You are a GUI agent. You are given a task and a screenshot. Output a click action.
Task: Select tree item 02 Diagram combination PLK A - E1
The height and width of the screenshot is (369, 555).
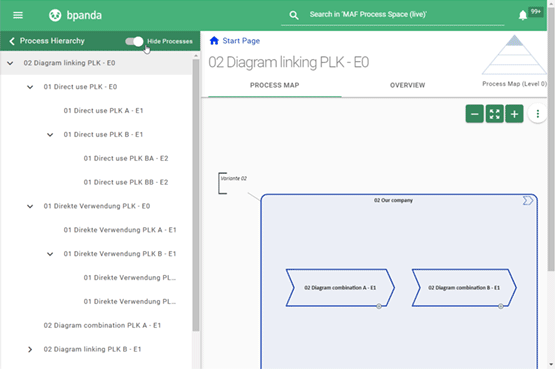[x=102, y=325]
